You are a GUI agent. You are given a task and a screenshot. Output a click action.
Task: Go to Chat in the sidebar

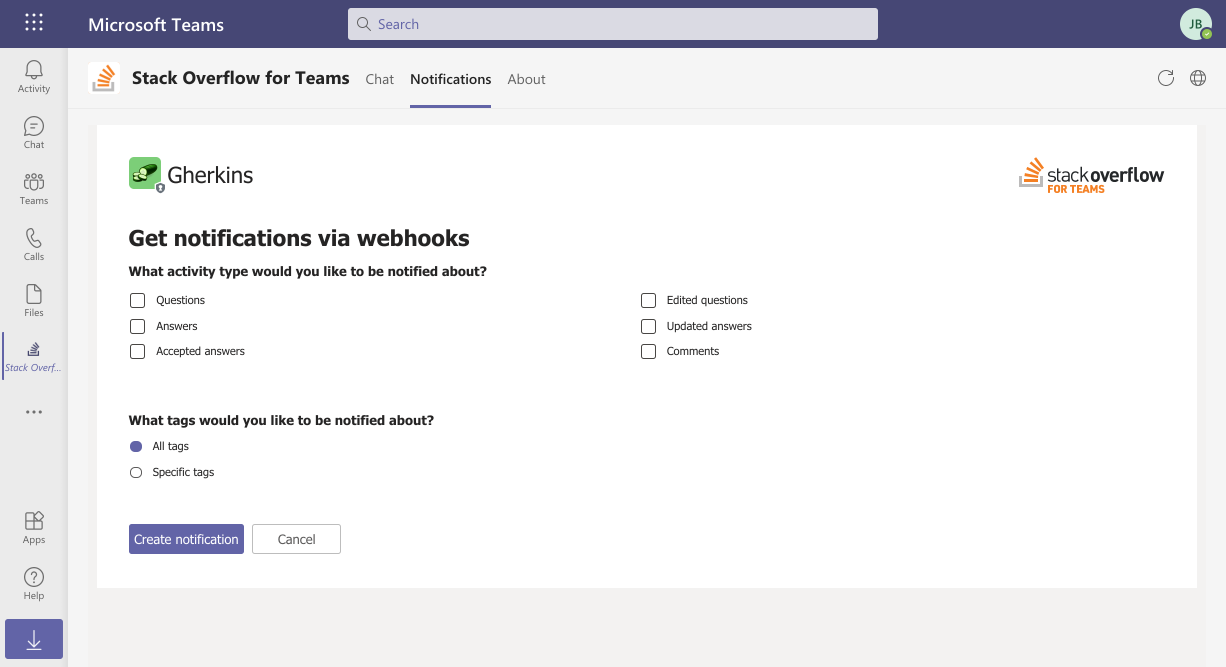point(34,132)
